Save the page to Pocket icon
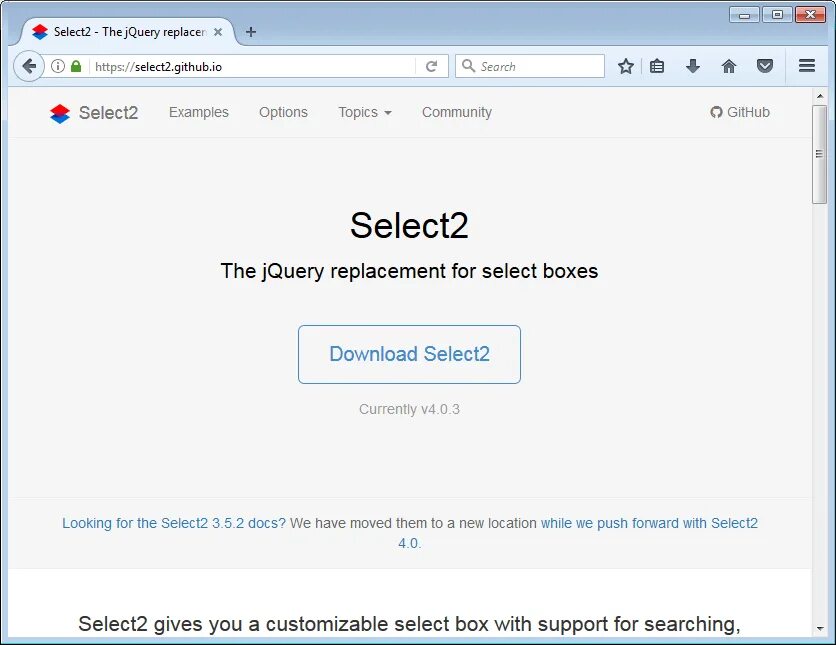The image size is (836, 645). click(x=765, y=66)
